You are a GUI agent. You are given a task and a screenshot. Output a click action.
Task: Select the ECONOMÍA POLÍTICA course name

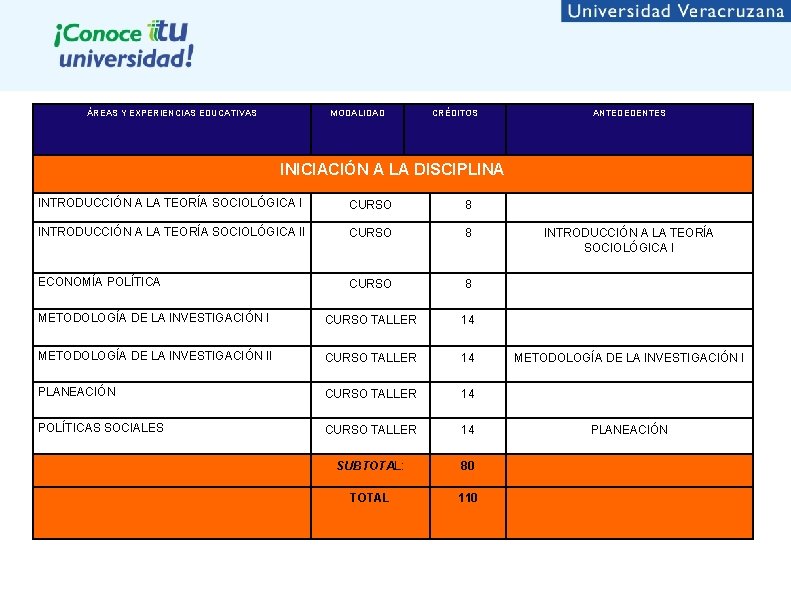tap(99, 282)
